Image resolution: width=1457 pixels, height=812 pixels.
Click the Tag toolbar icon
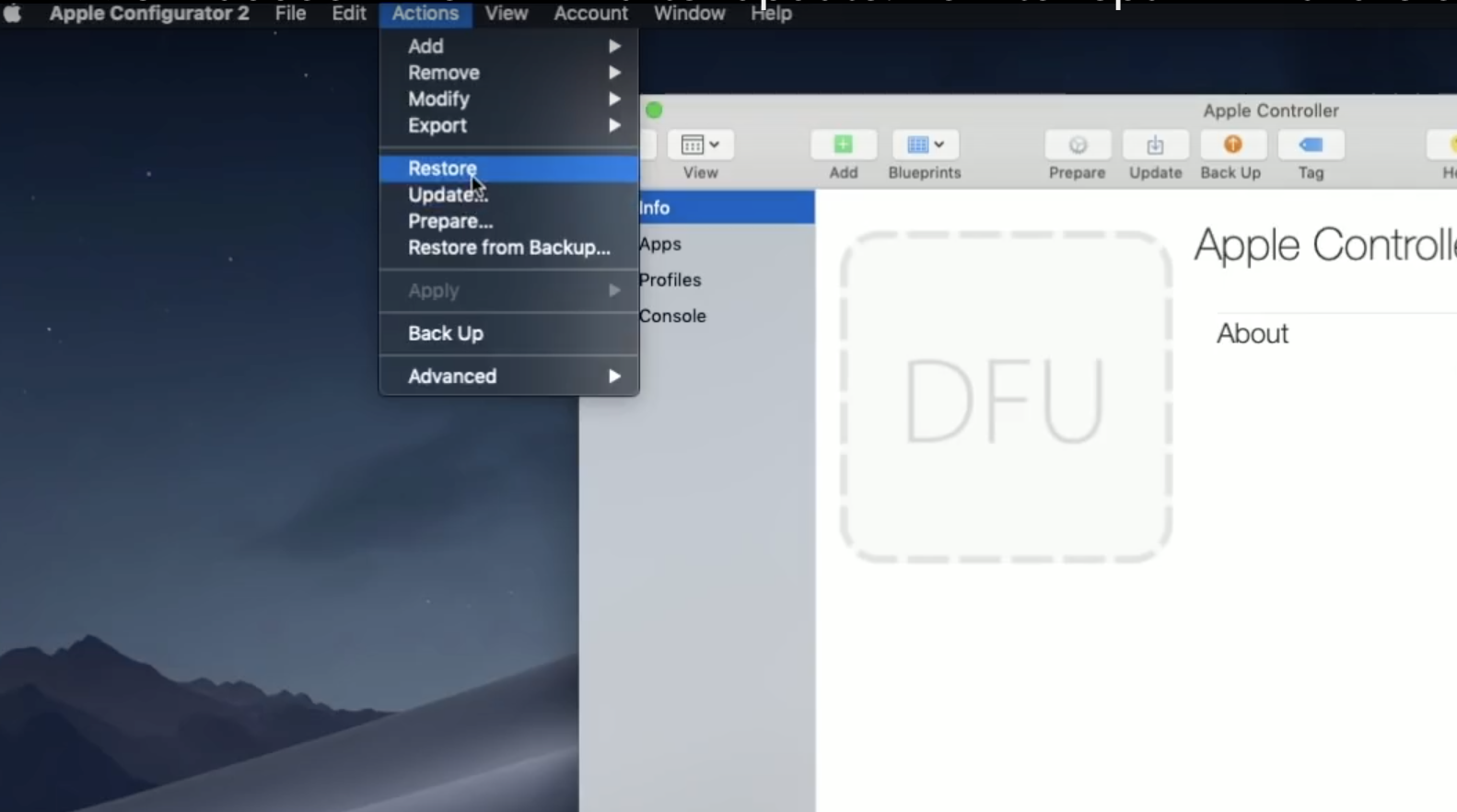tap(1311, 145)
